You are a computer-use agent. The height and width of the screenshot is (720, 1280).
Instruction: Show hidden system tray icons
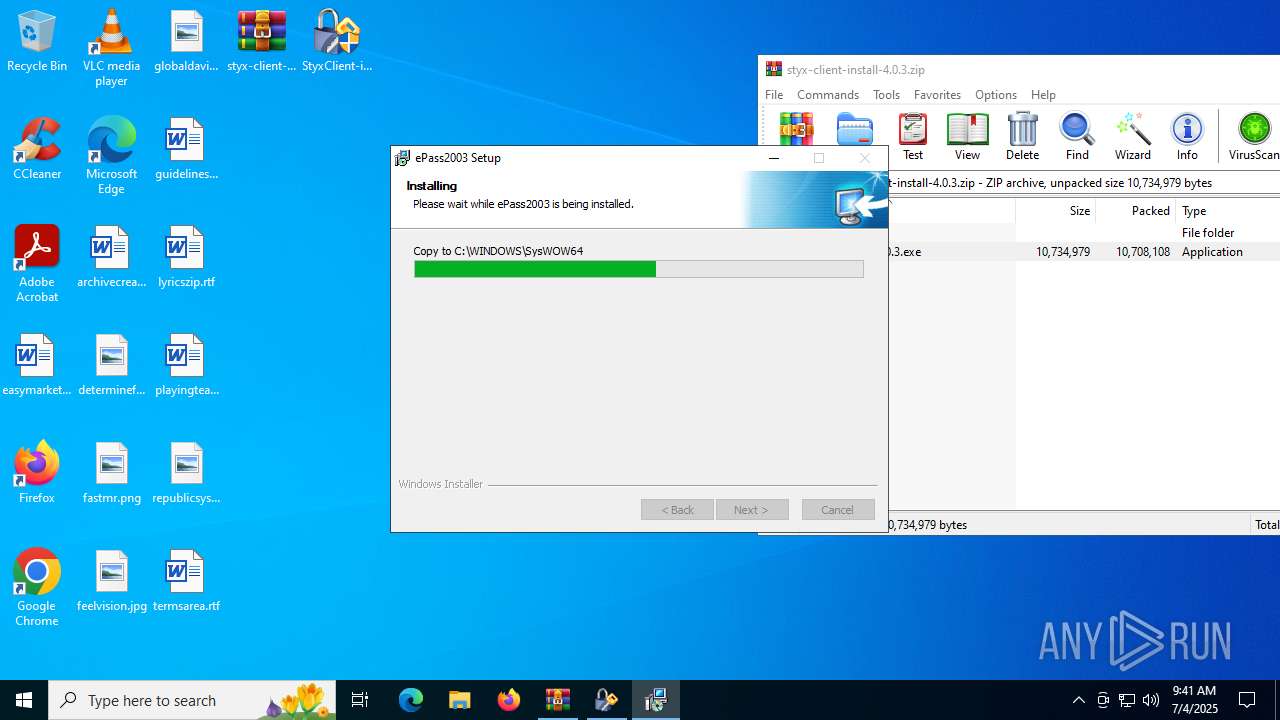click(x=1079, y=700)
